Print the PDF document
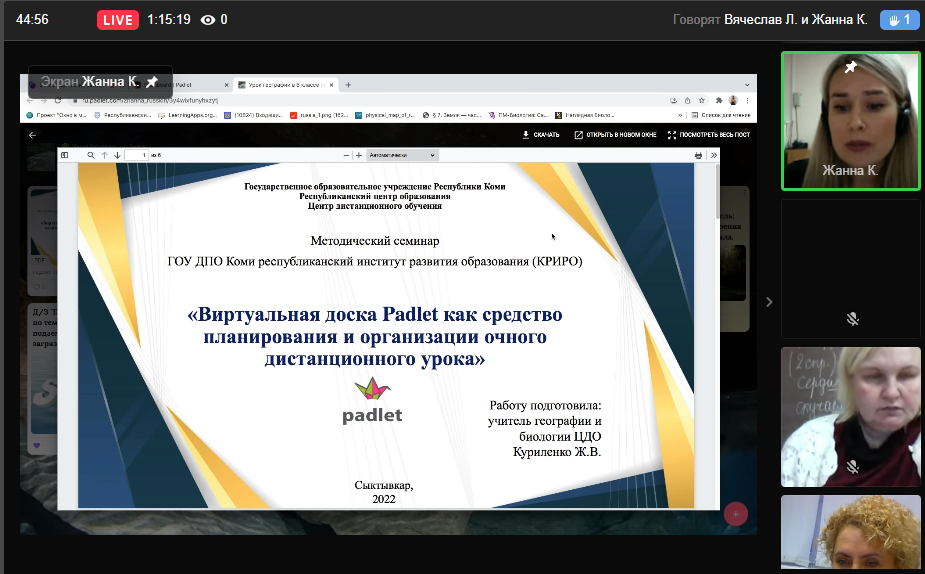Viewport: 925px width, 574px height. click(698, 155)
